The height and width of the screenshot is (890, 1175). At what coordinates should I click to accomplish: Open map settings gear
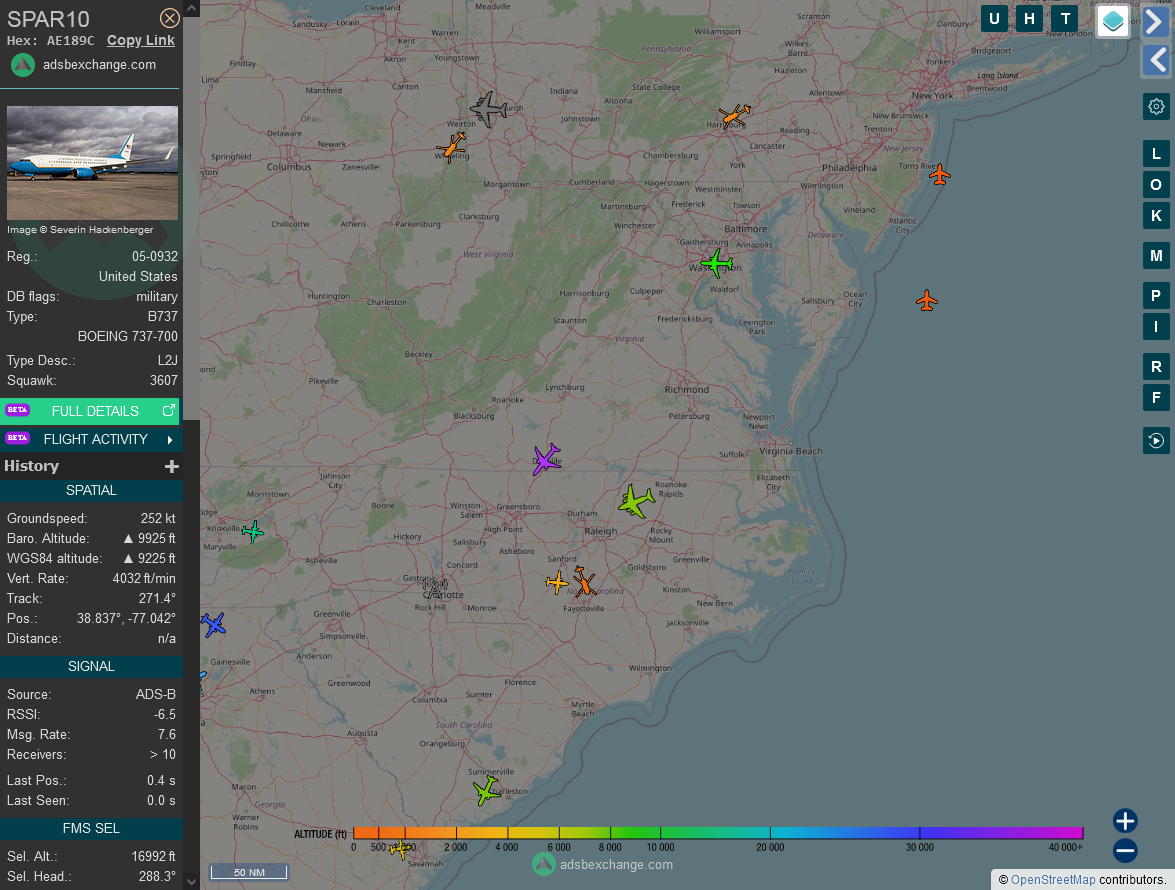[x=1156, y=106]
